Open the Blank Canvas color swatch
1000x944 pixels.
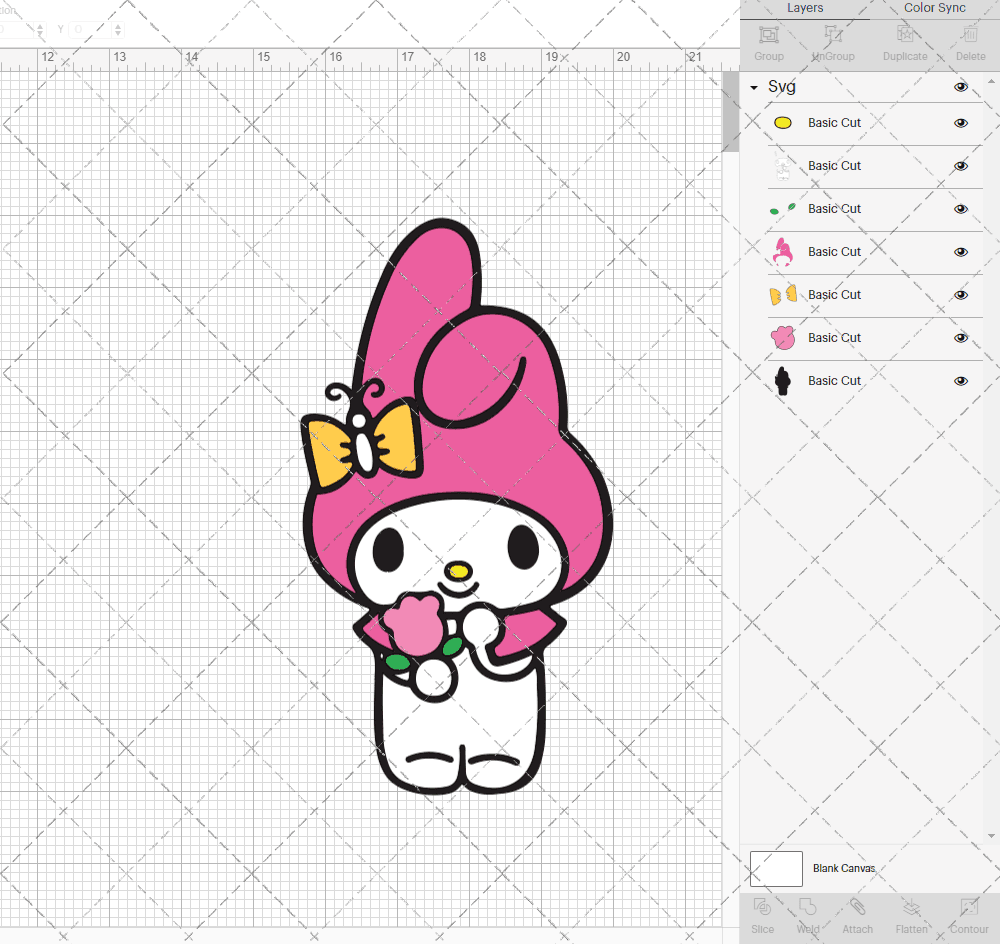click(776, 868)
